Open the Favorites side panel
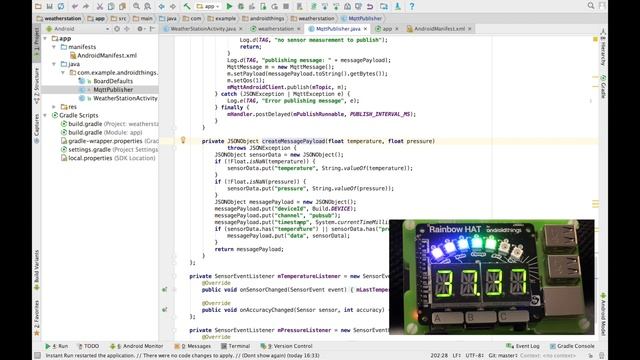This screenshot has width=640, height=360. coord(36,318)
